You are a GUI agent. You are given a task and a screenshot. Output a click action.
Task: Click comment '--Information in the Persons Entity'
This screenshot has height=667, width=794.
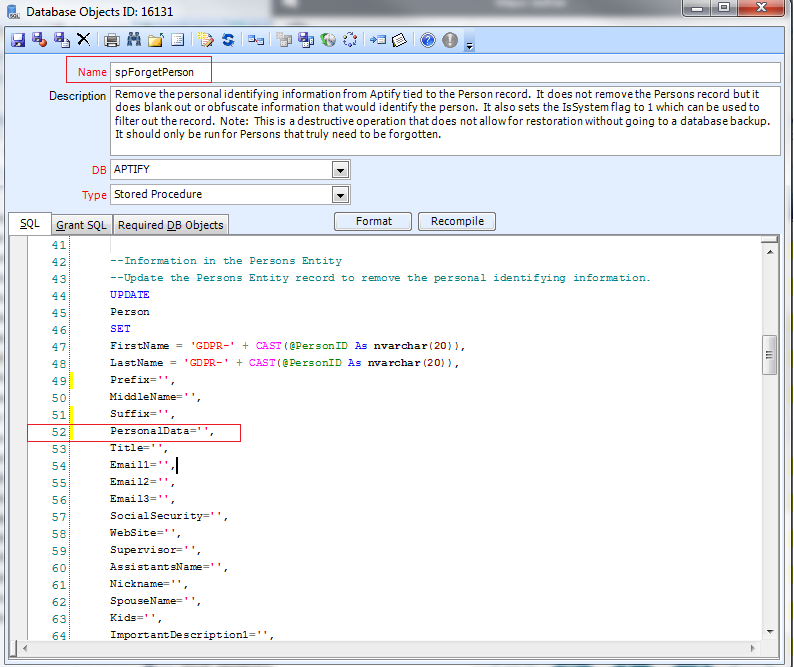click(x=226, y=261)
